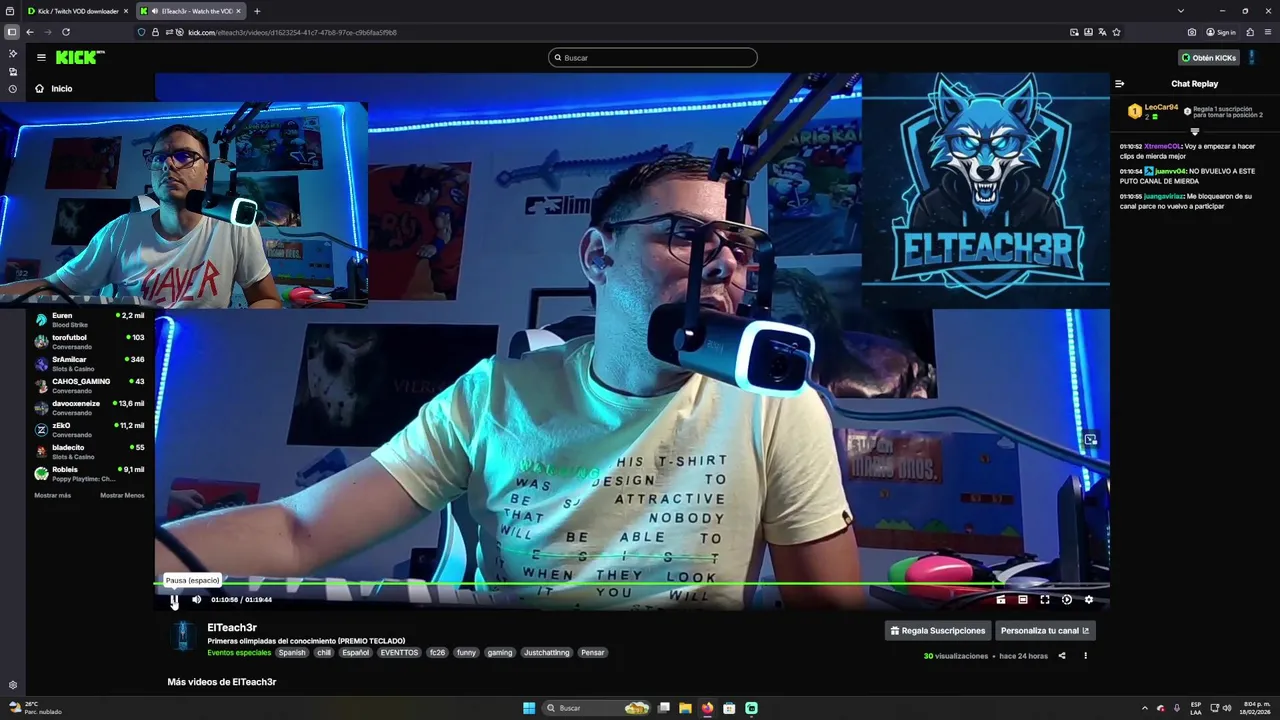Open the three-dot more options menu
1280x720 pixels.
pyautogui.click(x=1085, y=656)
